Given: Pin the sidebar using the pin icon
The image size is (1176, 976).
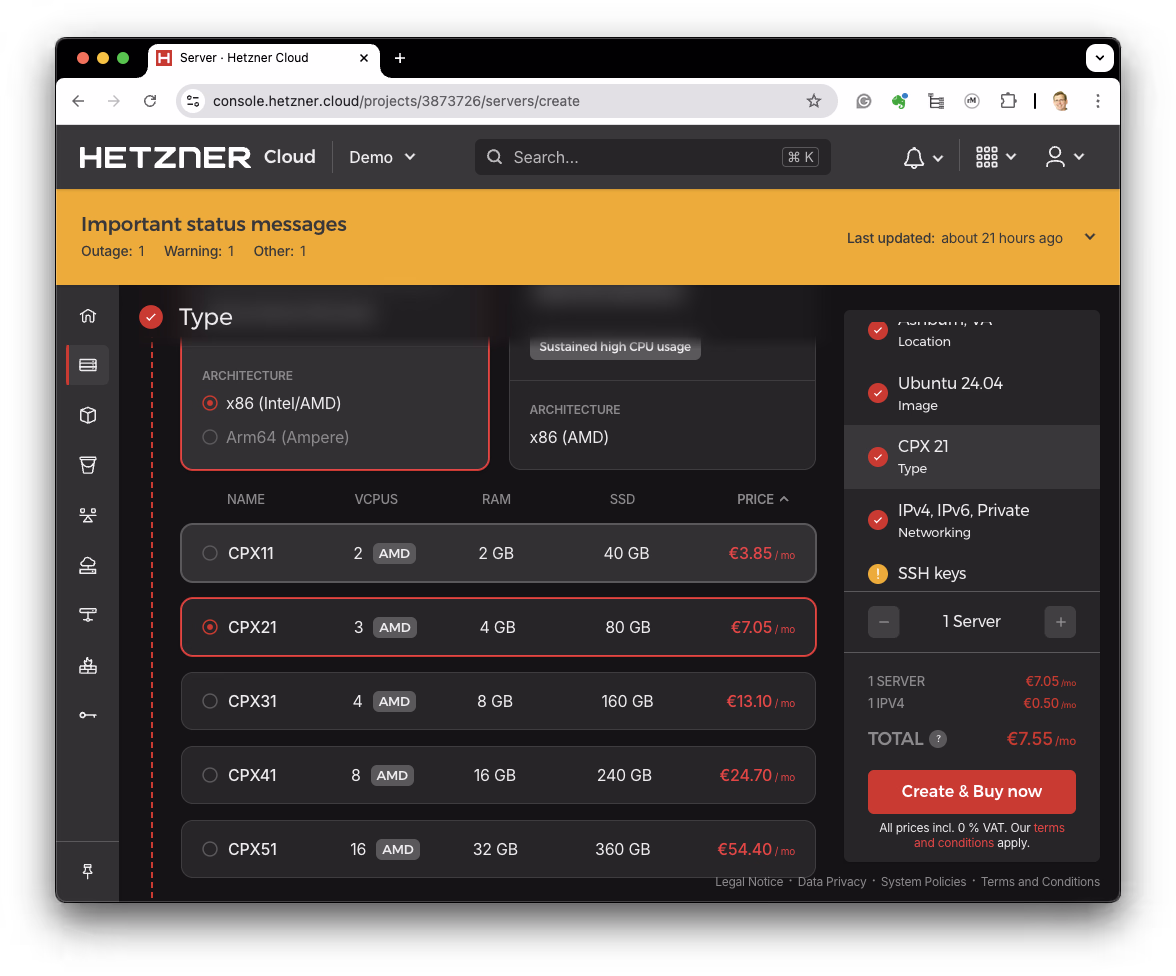Looking at the screenshot, I should click(x=88, y=870).
